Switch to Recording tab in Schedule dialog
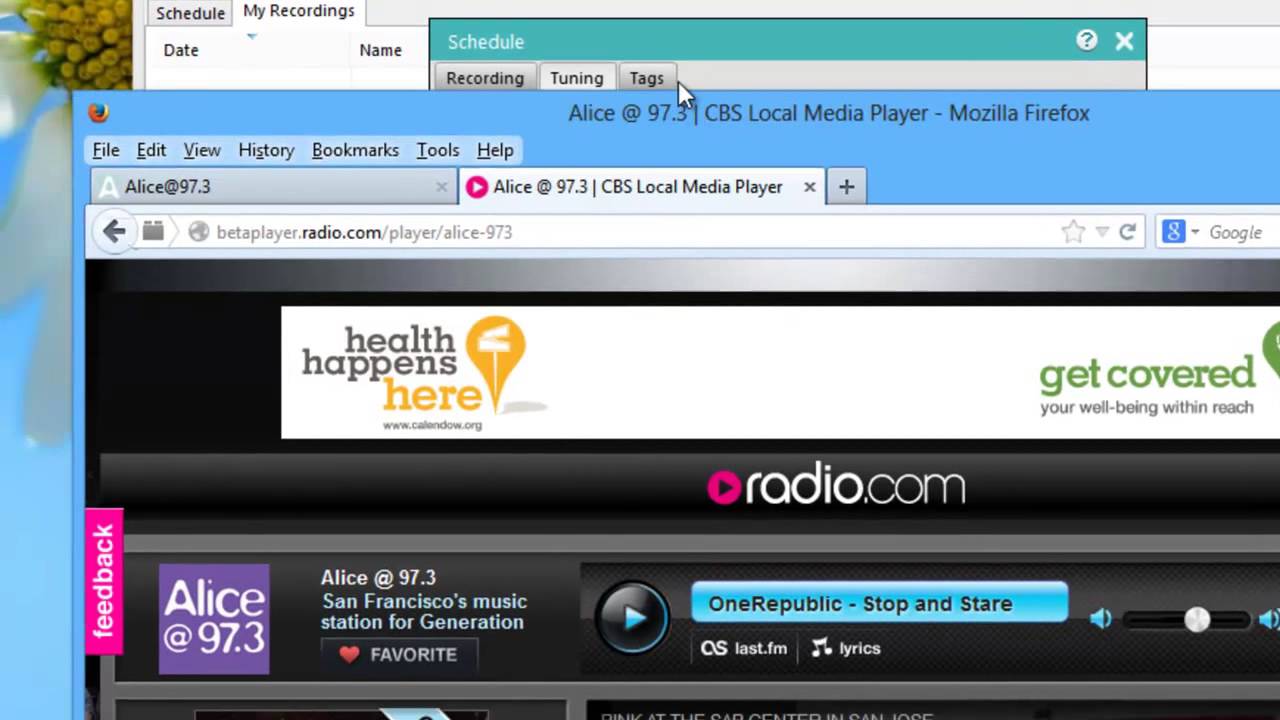The image size is (1280, 720). click(485, 78)
